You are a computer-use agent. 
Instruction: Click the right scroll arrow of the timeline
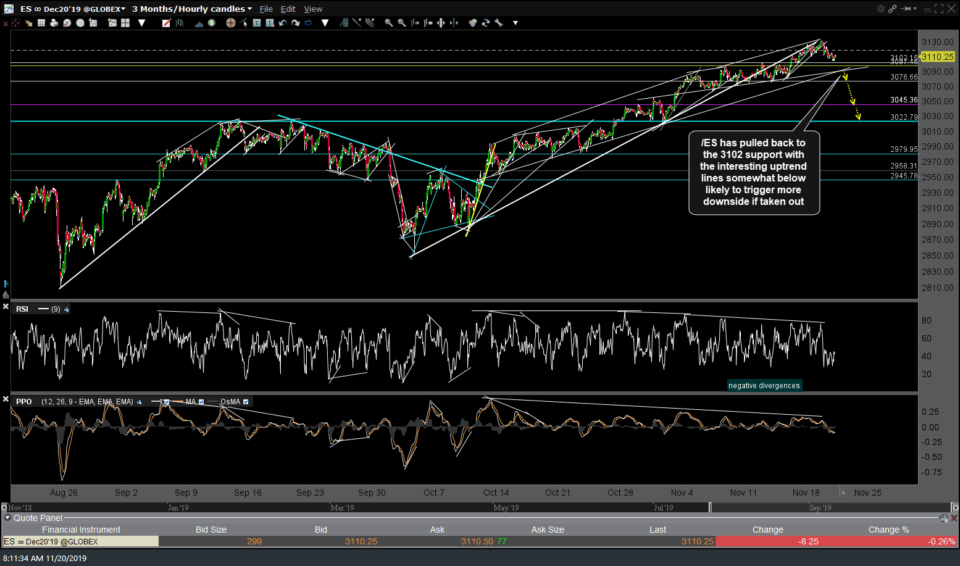954,507
